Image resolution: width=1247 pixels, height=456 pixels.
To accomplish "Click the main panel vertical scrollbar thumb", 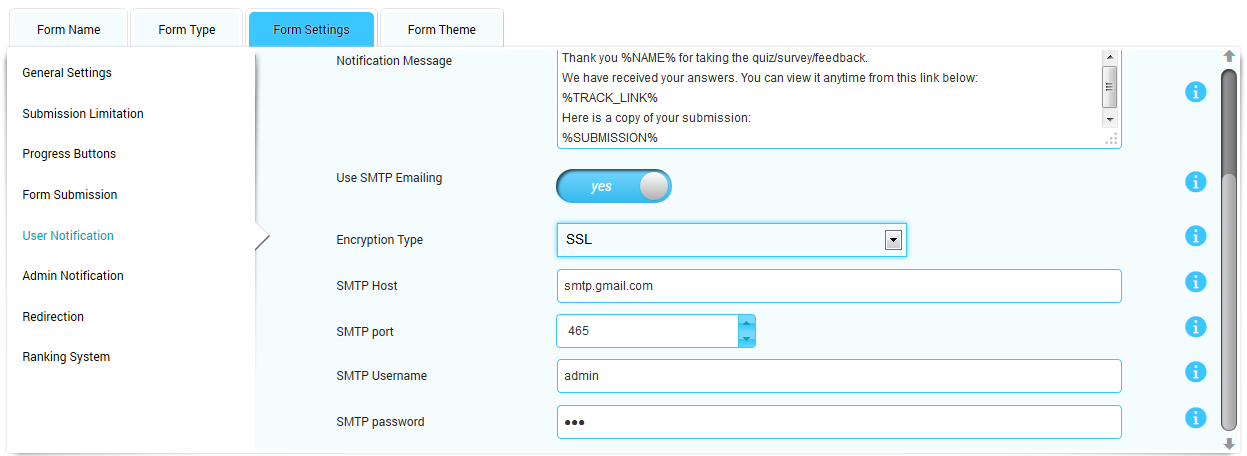I will 1229,300.
